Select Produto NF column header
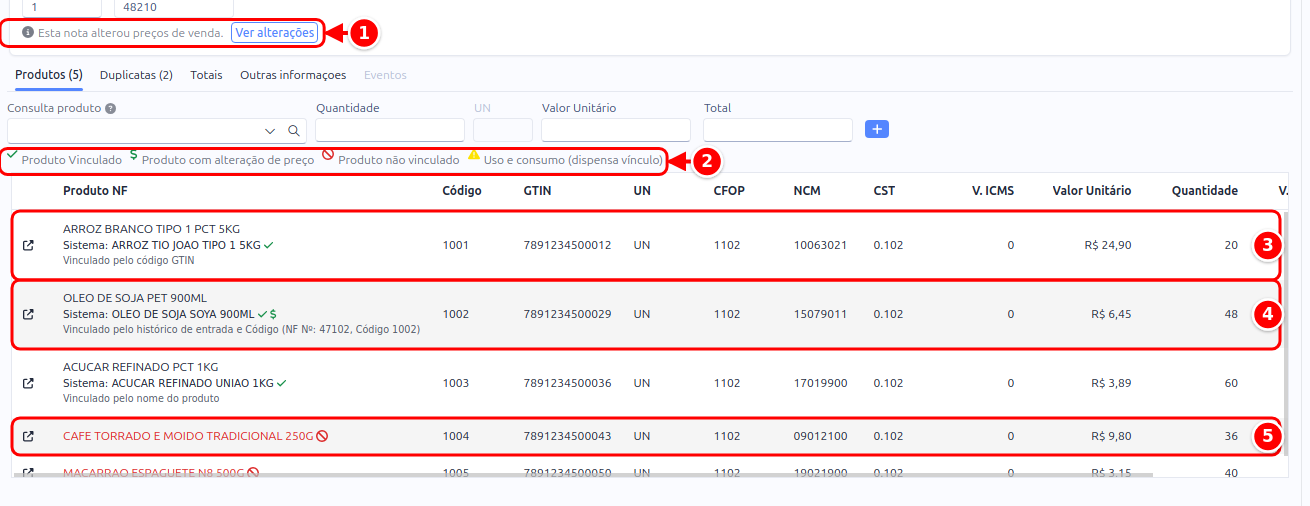Screen dimensions: 1310x506 click(95, 190)
